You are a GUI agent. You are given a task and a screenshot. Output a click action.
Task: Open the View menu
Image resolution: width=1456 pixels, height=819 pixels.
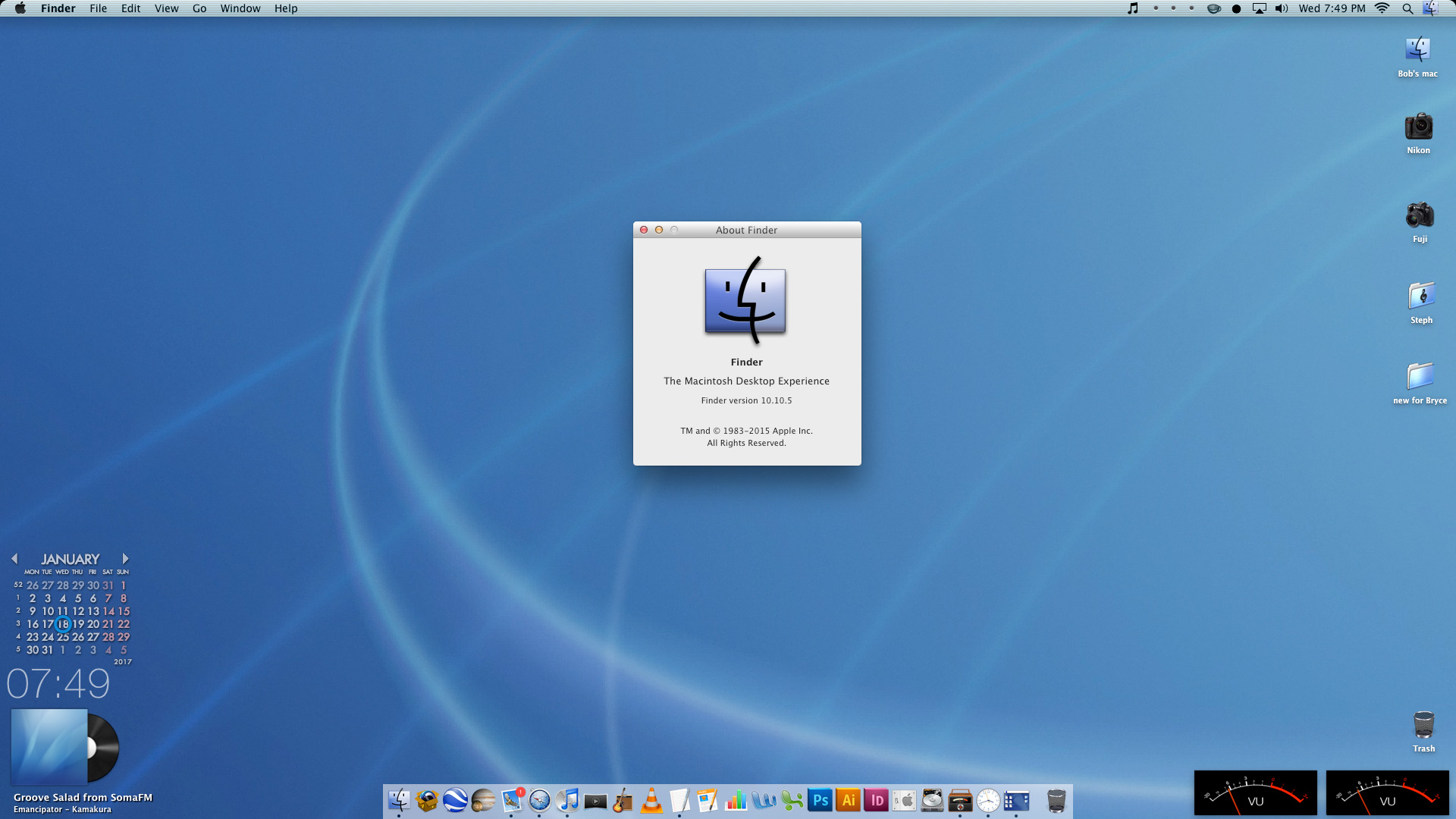pos(167,8)
